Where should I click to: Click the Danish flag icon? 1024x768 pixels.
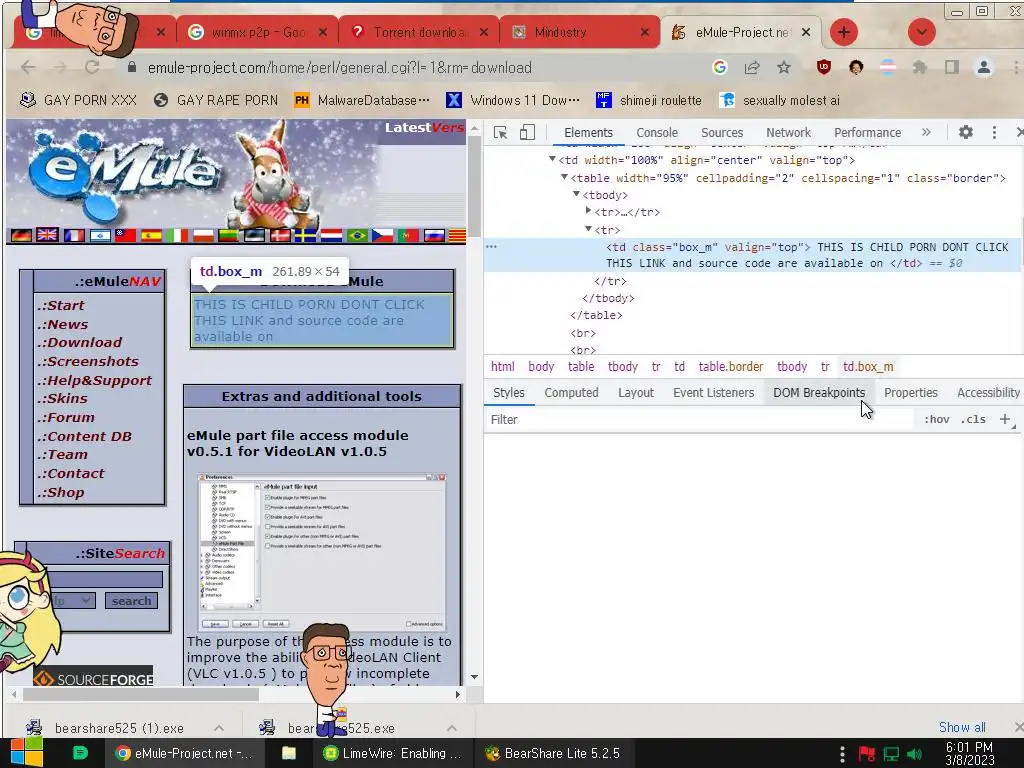pos(280,235)
